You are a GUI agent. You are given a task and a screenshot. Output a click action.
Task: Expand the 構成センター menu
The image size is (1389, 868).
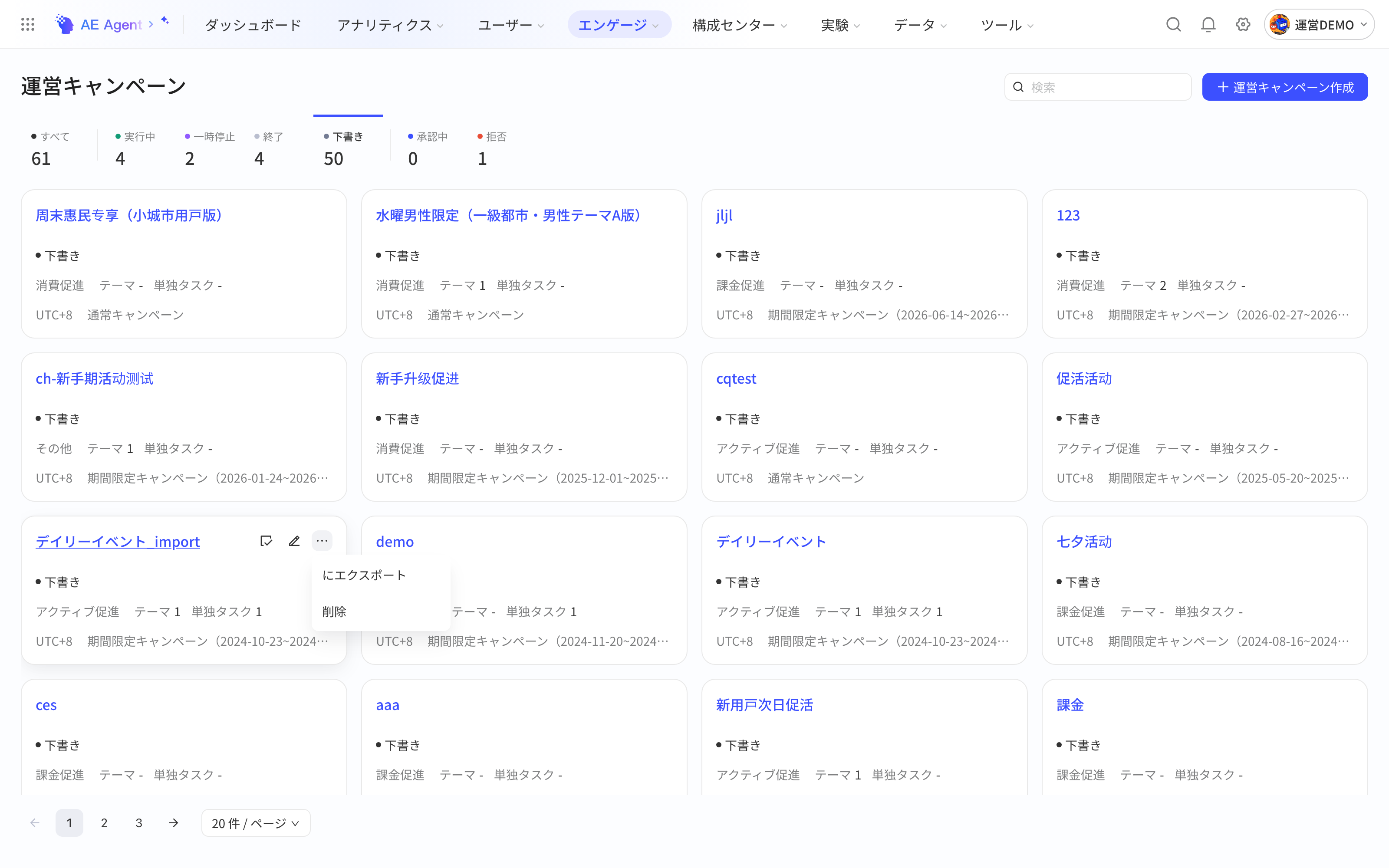coord(740,25)
